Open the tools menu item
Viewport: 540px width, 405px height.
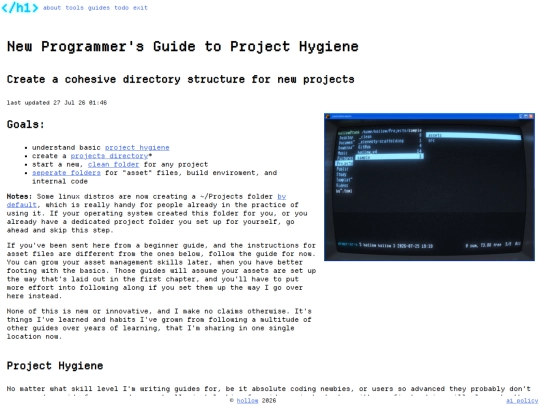(75, 8)
